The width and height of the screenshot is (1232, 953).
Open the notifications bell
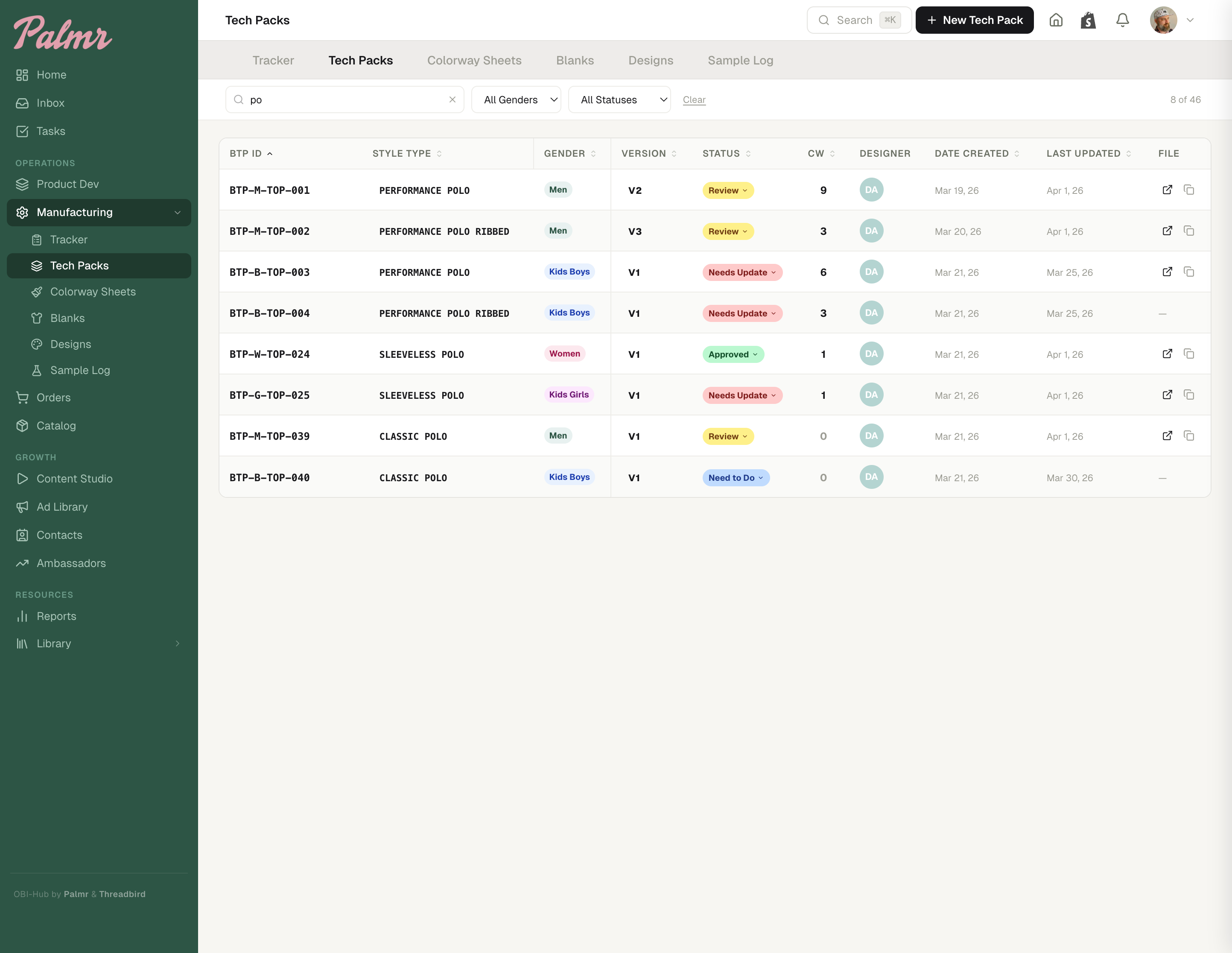pyautogui.click(x=1123, y=20)
